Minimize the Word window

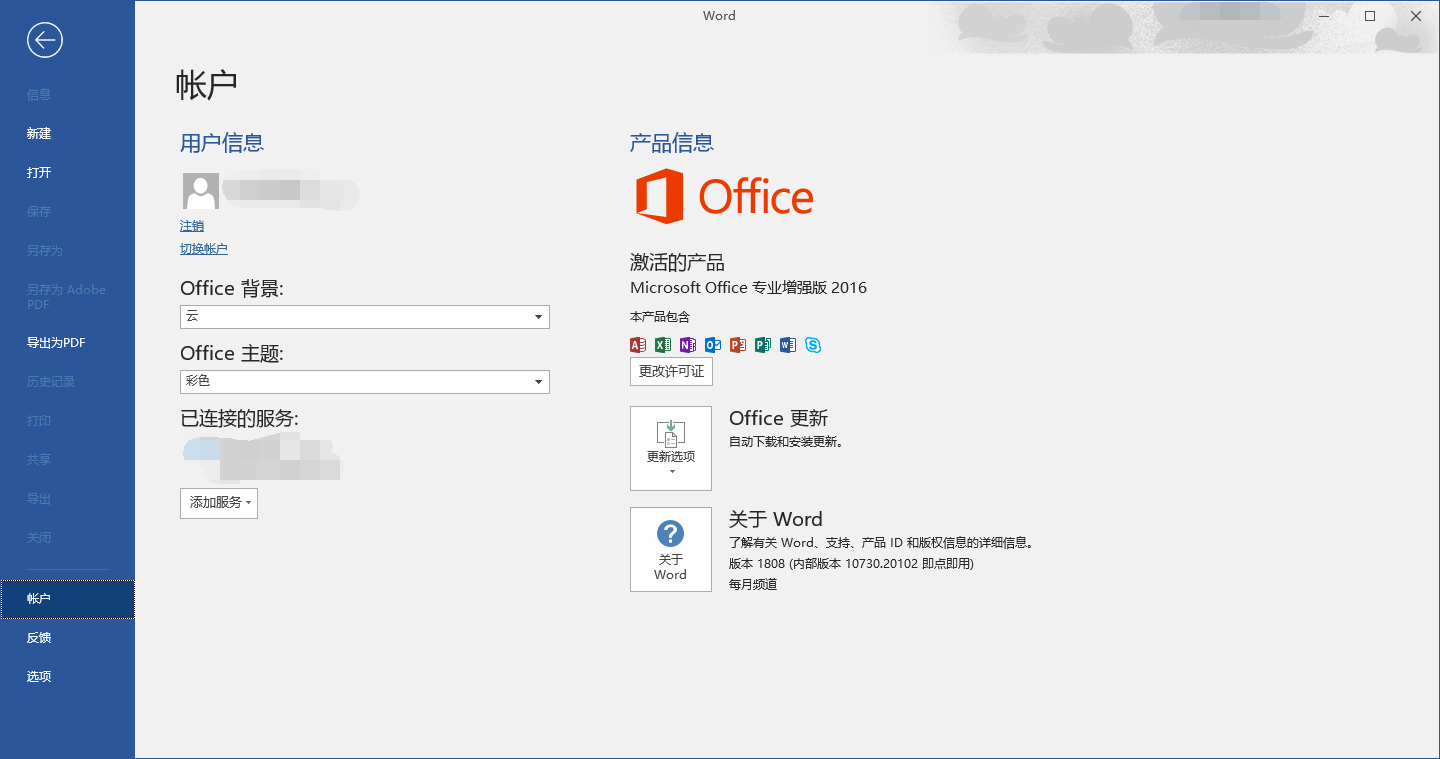tap(1324, 16)
